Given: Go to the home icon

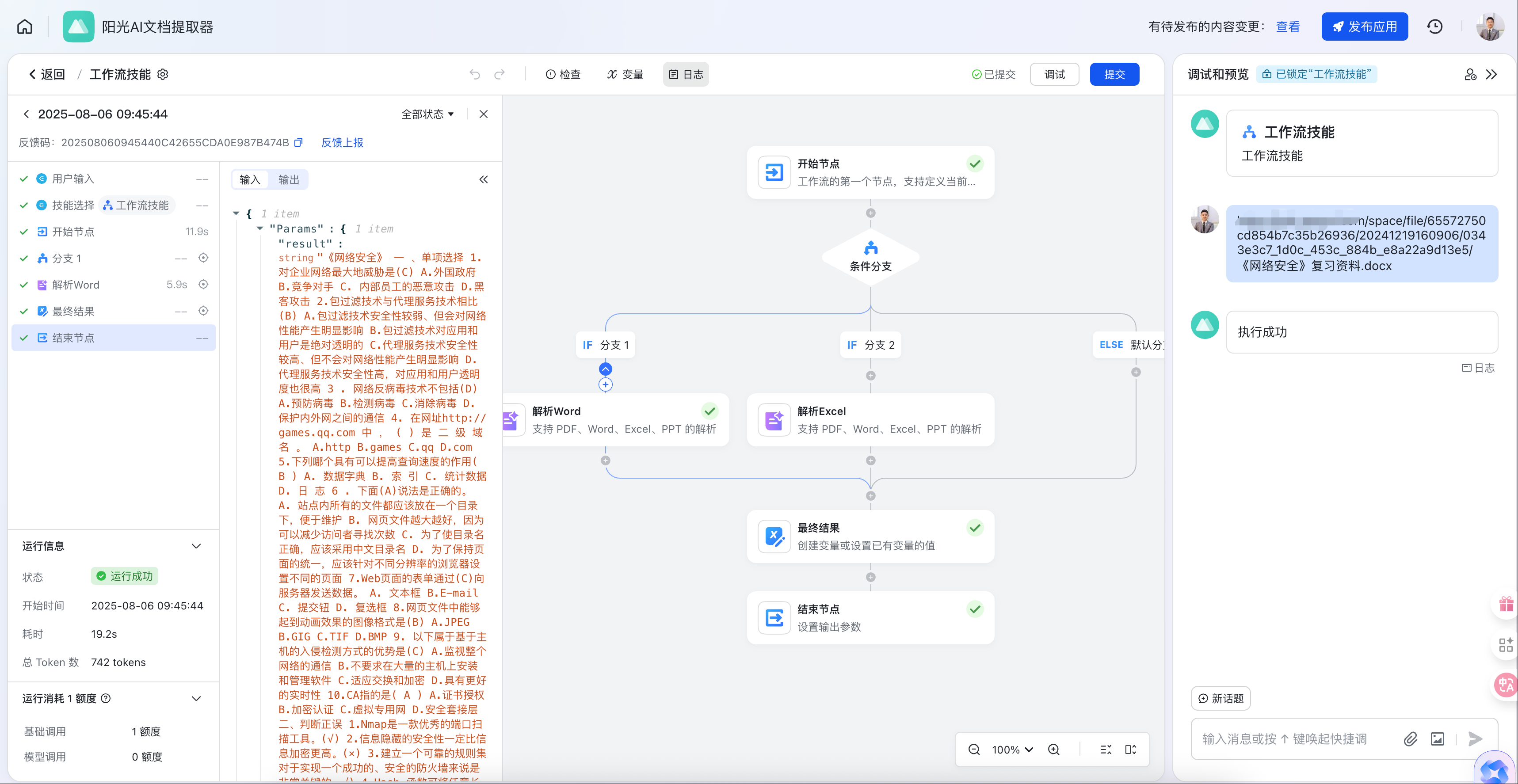Looking at the screenshot, I should pos(25,27).
